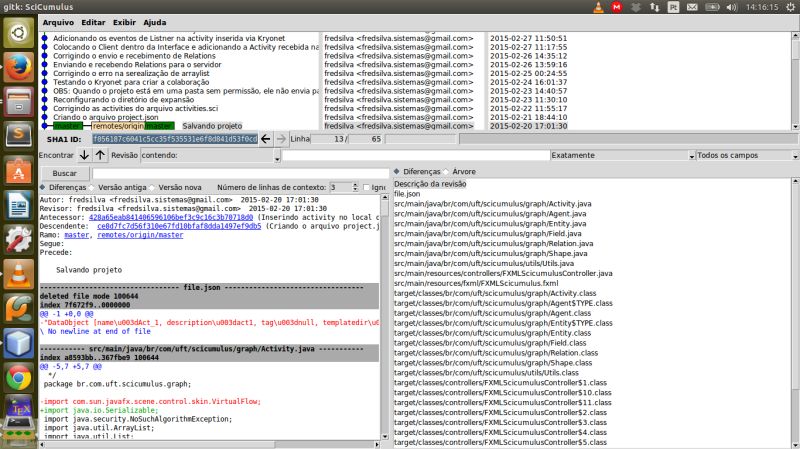This screenshot has width=800, height=449.
Task: Click the context lines number spinner arrows
Action: point(355,187)
